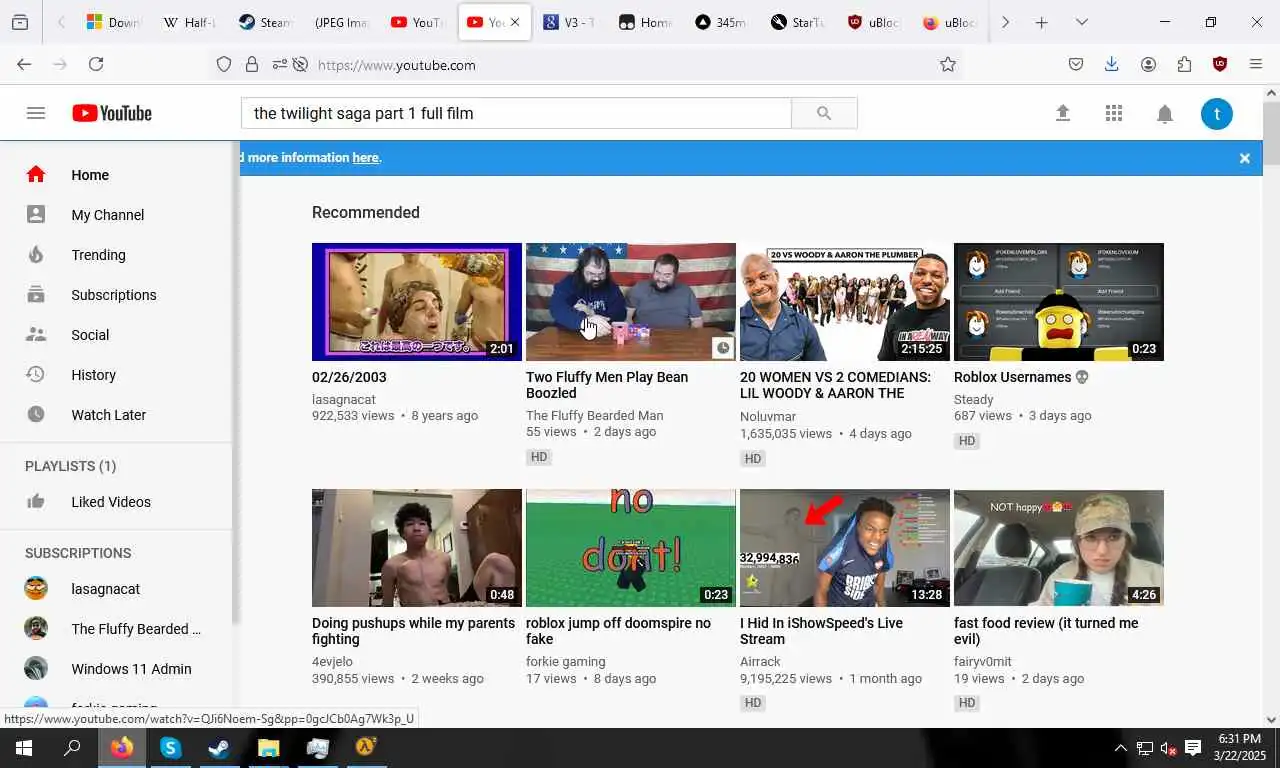
Task: Click the uBlock Origin toolbar icon
Action: click(1220, 64)
